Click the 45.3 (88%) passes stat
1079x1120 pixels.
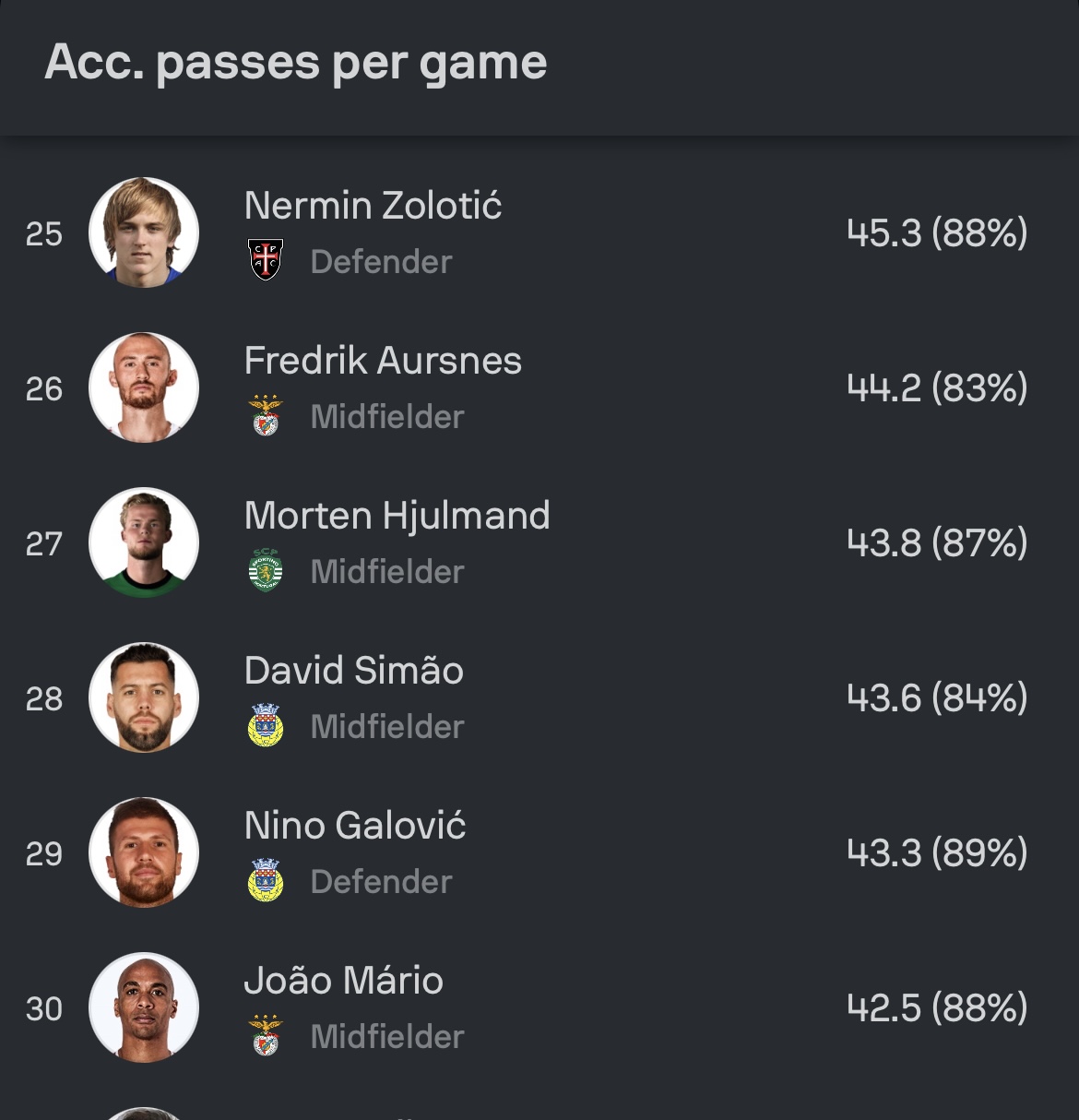pos(937,232)
